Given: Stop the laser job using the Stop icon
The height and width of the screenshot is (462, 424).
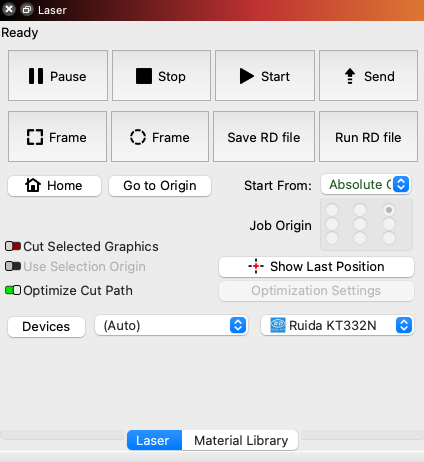Looking at the screenshot, I should [x=161, y=76].
